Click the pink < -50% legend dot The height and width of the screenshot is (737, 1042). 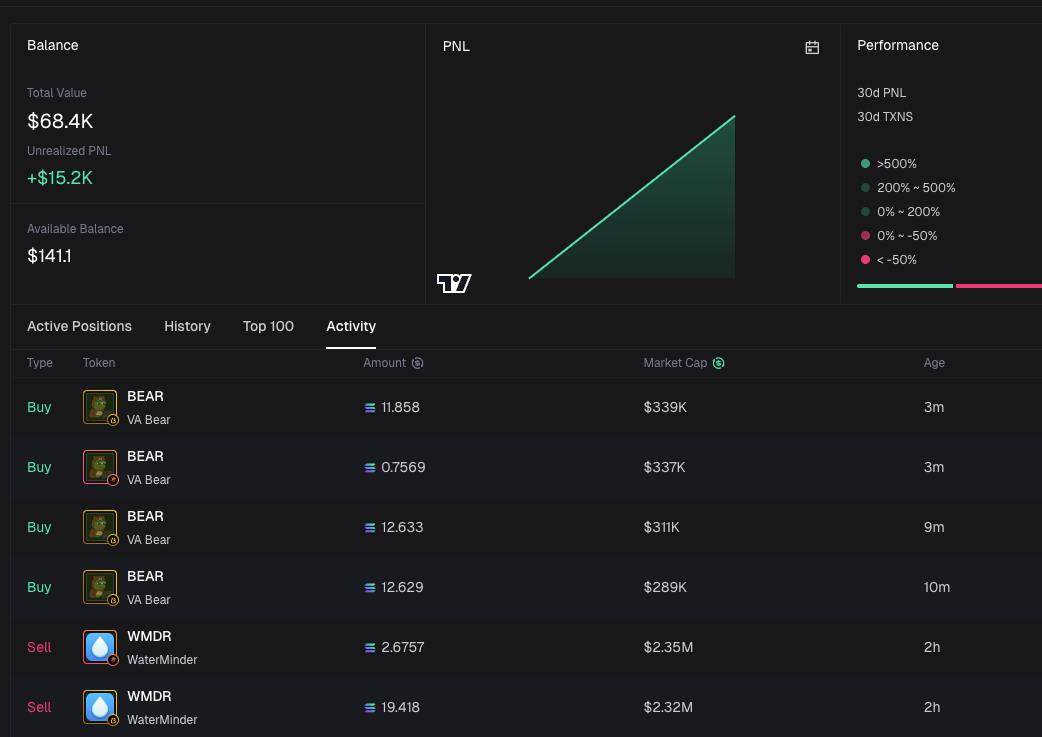click(x=865, y=259)
